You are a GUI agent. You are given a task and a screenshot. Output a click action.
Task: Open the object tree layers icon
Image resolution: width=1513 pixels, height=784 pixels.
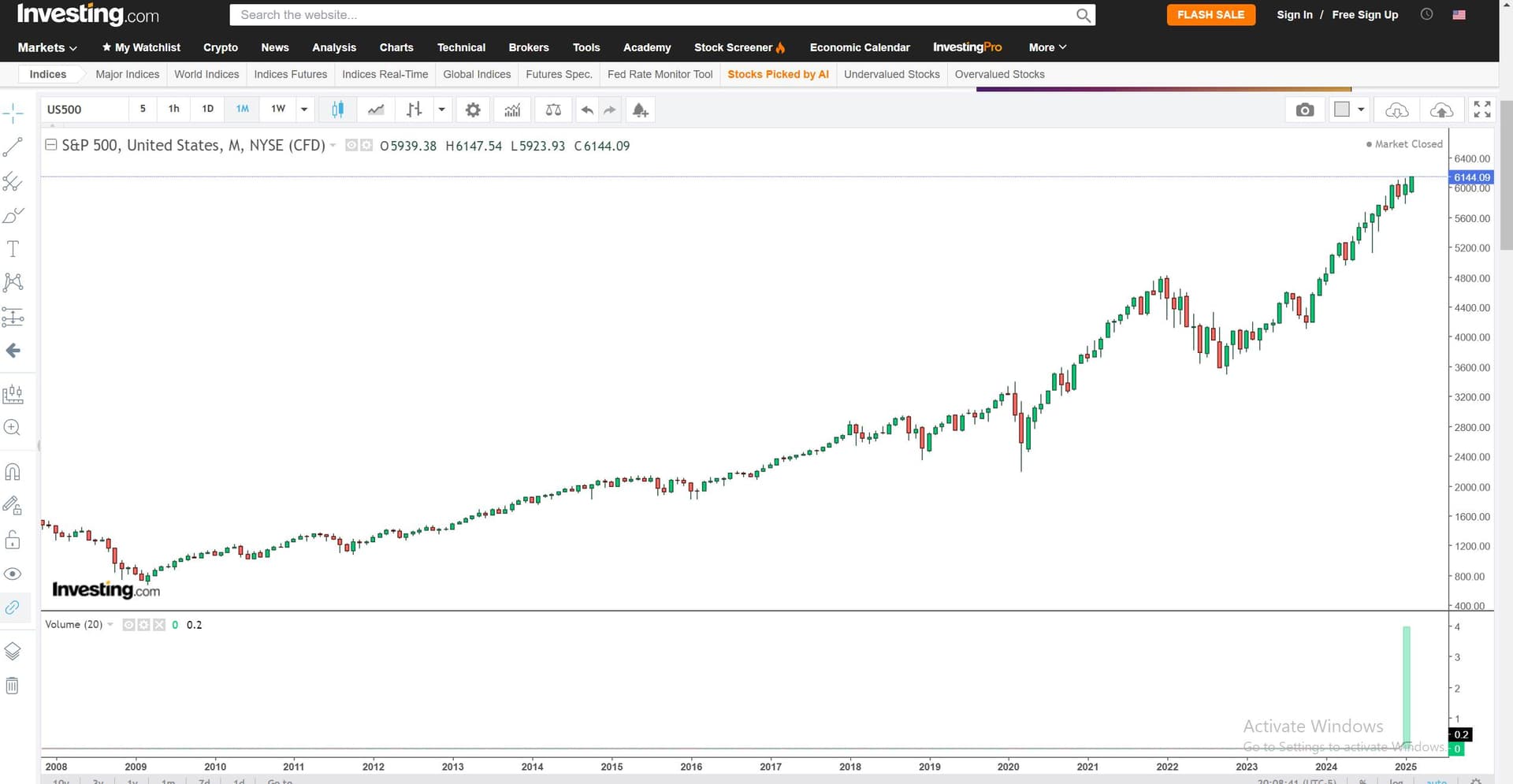coord(13,651)
